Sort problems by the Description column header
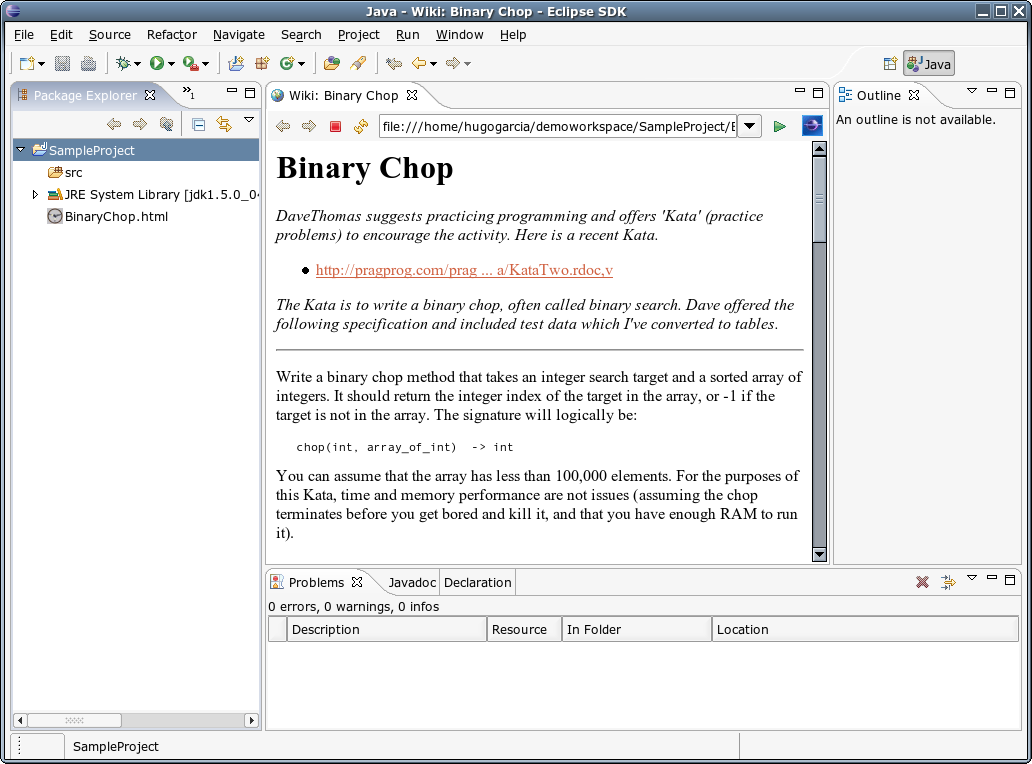1032x764 pixels. pos(386,629)
